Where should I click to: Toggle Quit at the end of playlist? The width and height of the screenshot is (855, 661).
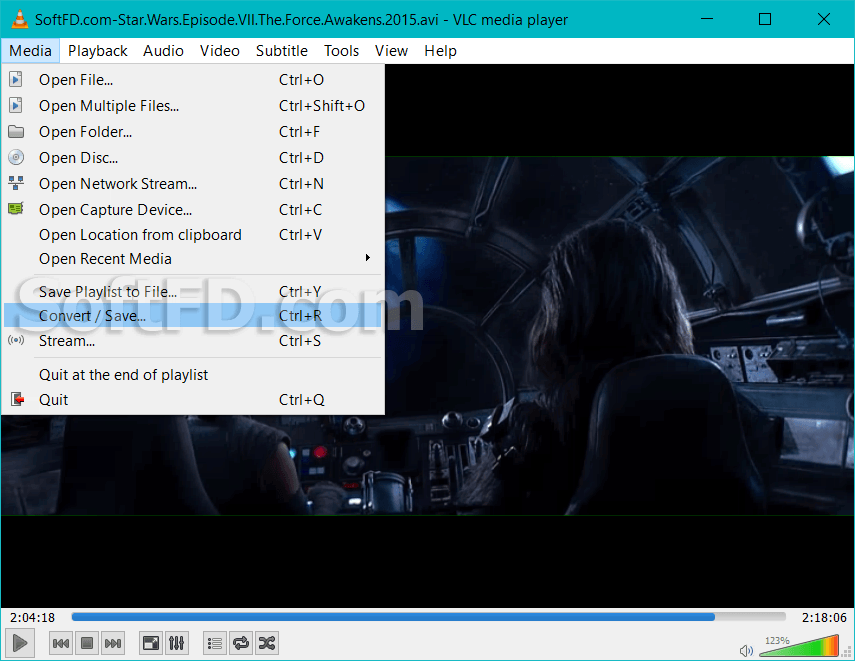(193, 375)
